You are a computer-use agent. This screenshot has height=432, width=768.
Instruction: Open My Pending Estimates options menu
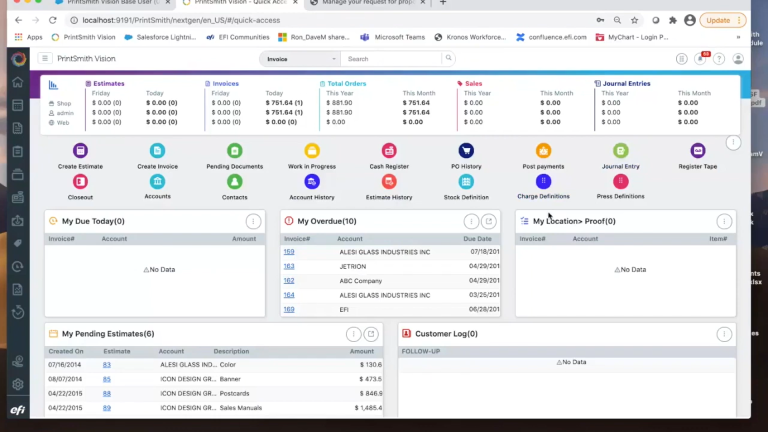353,334
